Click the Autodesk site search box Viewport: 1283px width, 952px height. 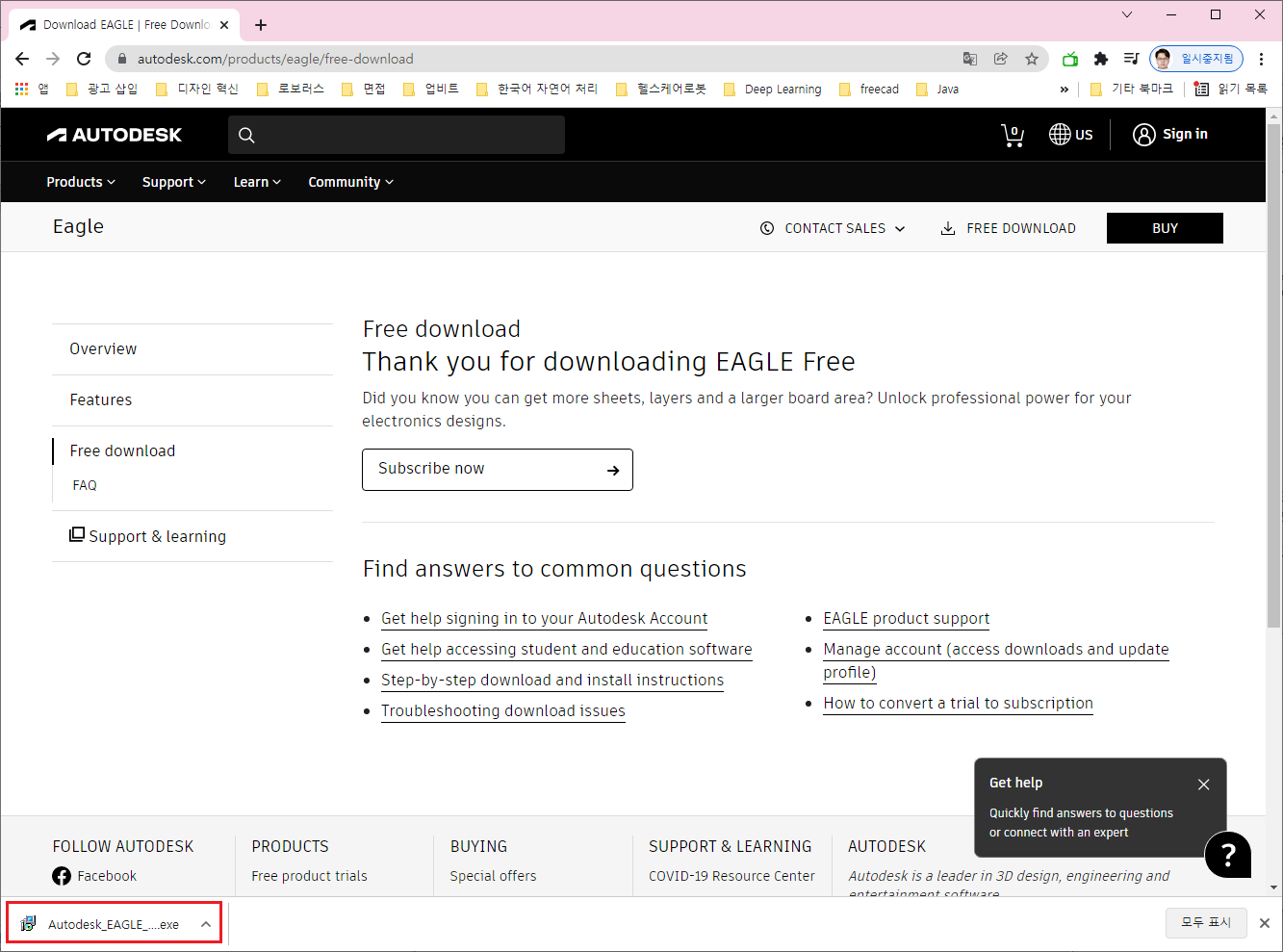(x=397, y=135)
